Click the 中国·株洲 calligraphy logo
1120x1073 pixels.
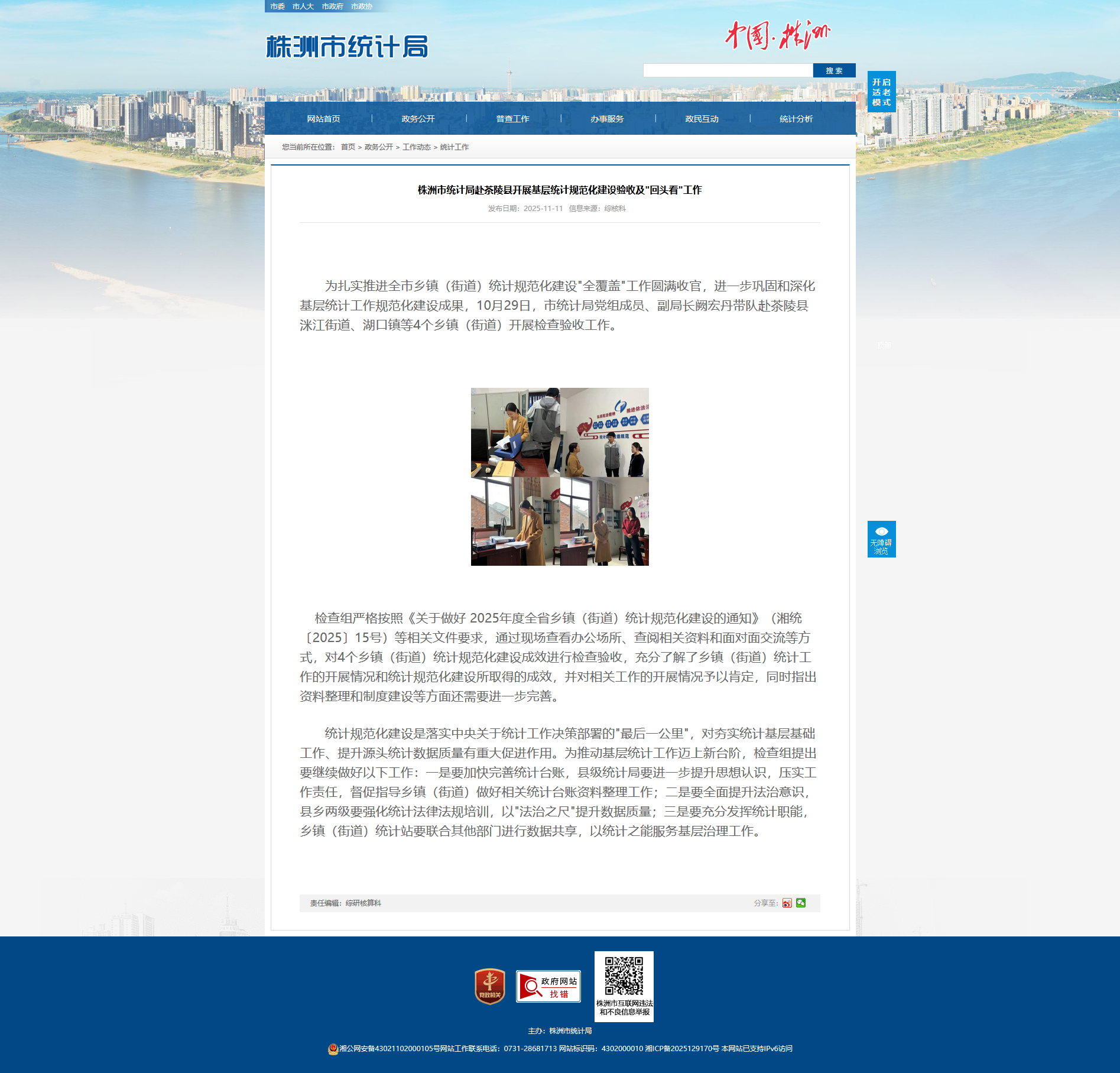coord(778,35)
